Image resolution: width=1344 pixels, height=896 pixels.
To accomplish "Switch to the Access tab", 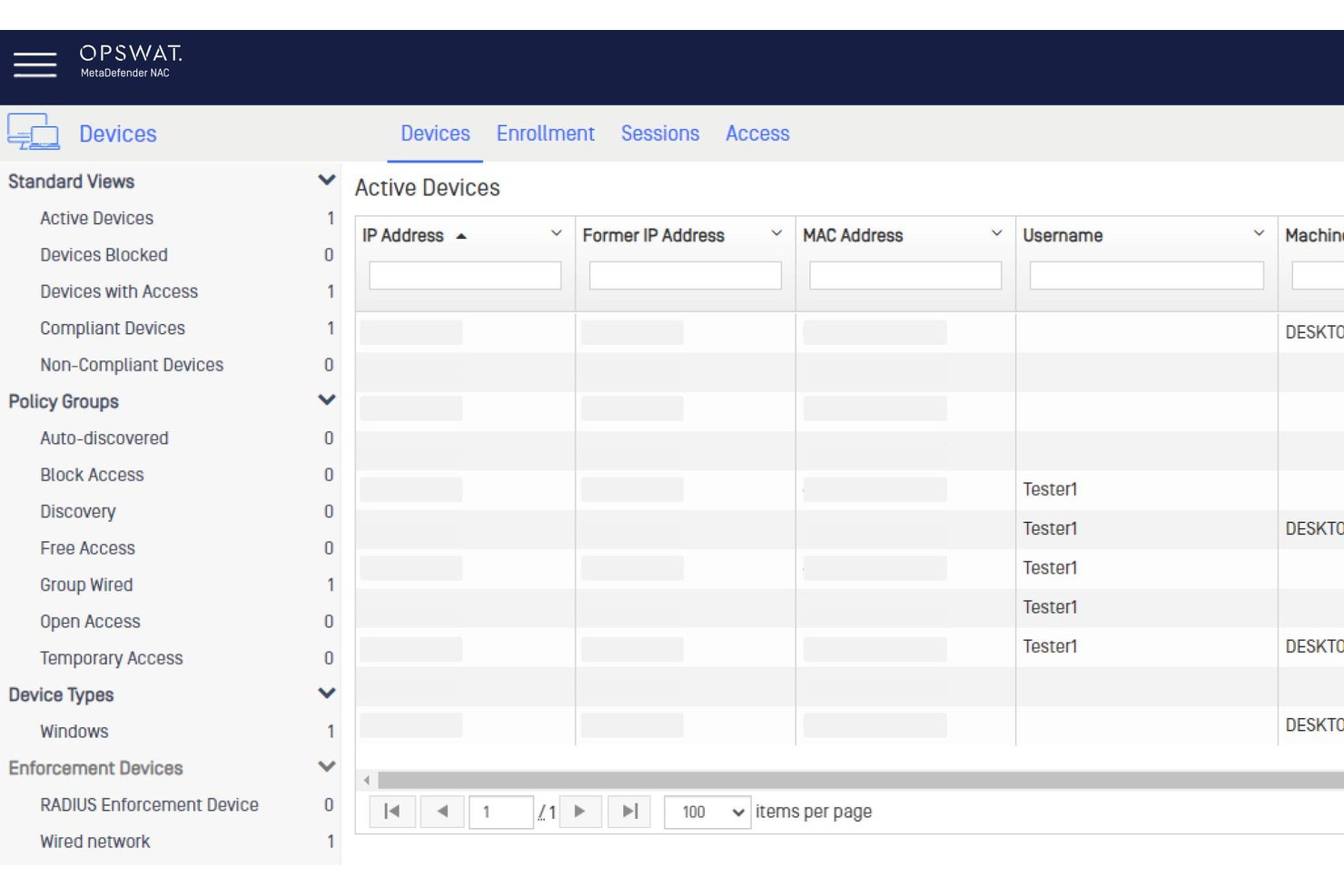I will [x=757, y=133].
